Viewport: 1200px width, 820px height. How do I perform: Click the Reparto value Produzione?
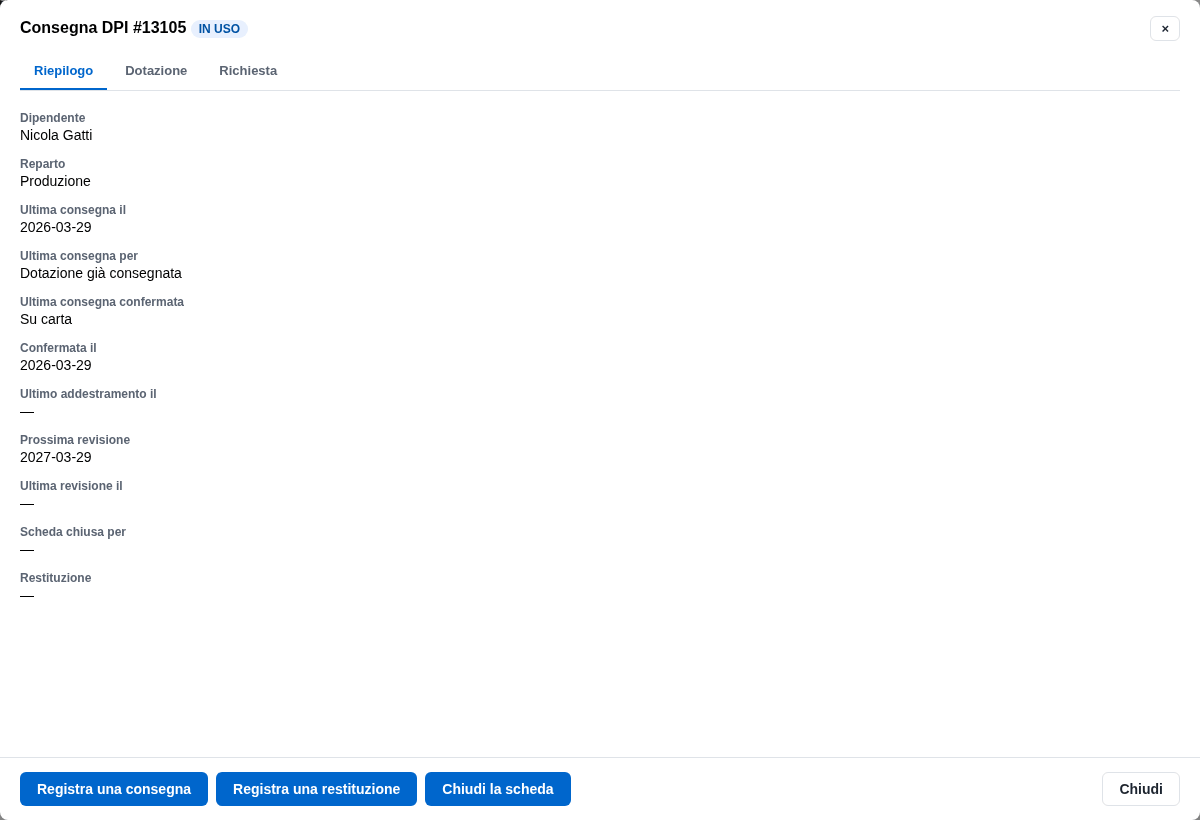[55, 181]
